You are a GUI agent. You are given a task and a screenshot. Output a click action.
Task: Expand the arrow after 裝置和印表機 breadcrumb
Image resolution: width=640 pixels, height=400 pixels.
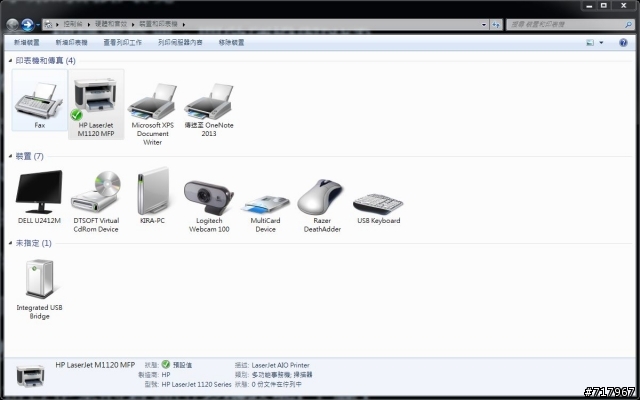(184, 24)
